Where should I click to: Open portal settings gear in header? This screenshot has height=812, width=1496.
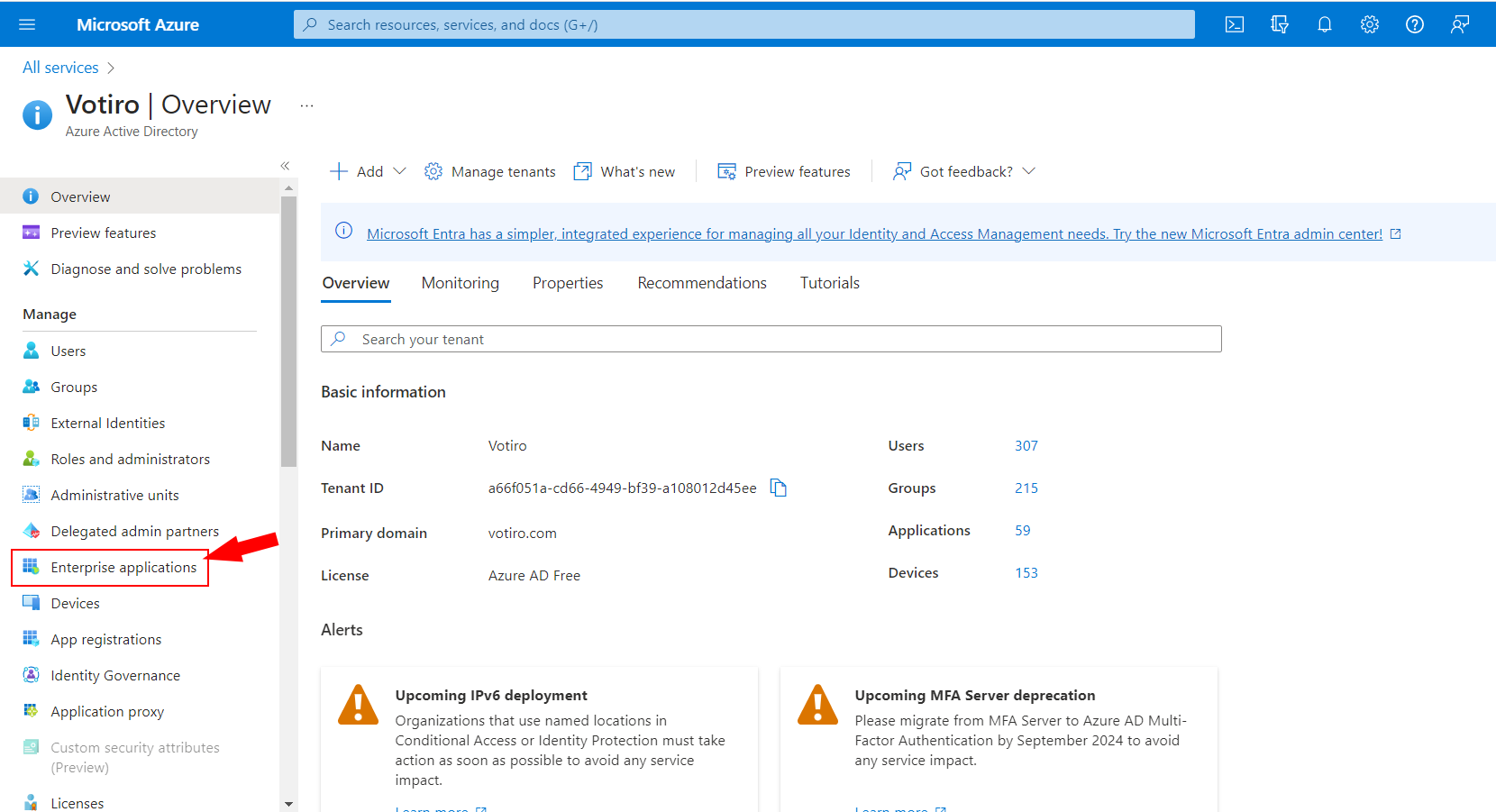(x=1370, y=24)
